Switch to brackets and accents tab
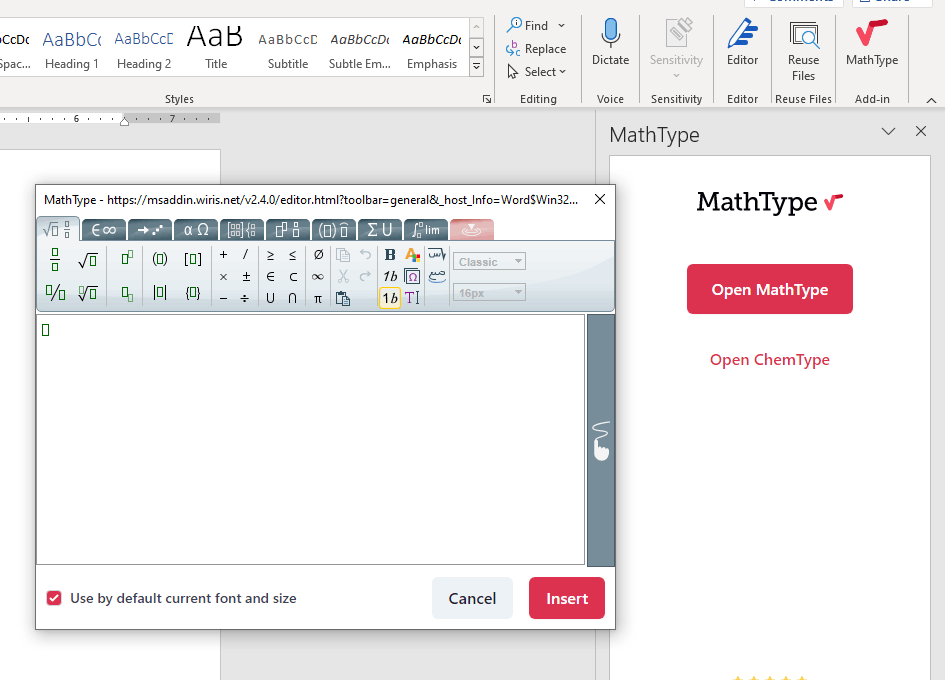The image size is (945, 680). click(334, 230)
